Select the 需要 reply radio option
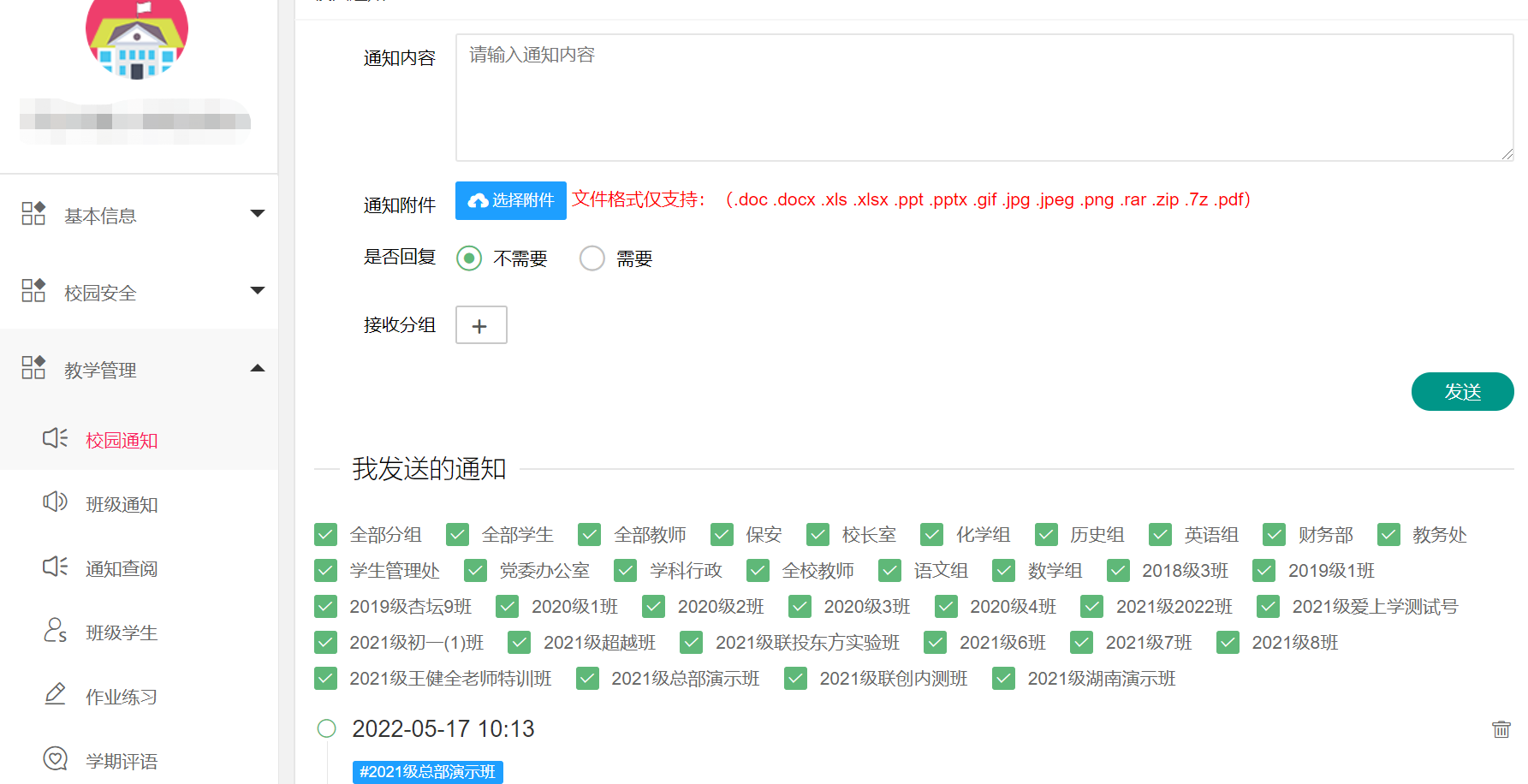Screen dimensions: 1528x784 [592, 258]
